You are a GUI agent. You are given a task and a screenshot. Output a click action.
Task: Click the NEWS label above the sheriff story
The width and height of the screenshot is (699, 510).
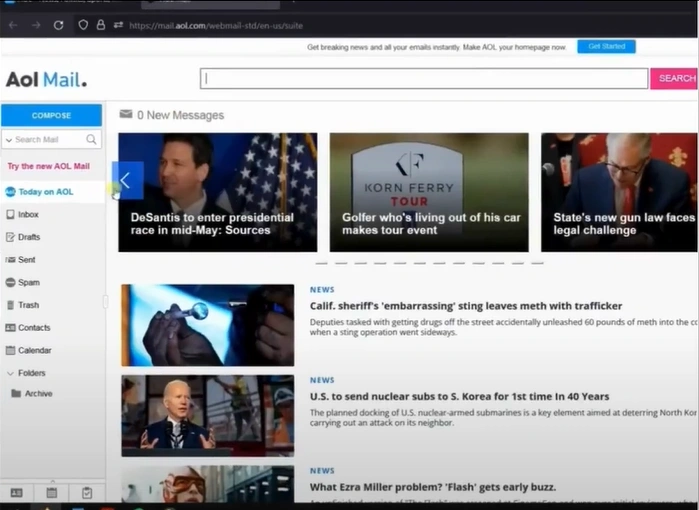[x=322, y=290]
